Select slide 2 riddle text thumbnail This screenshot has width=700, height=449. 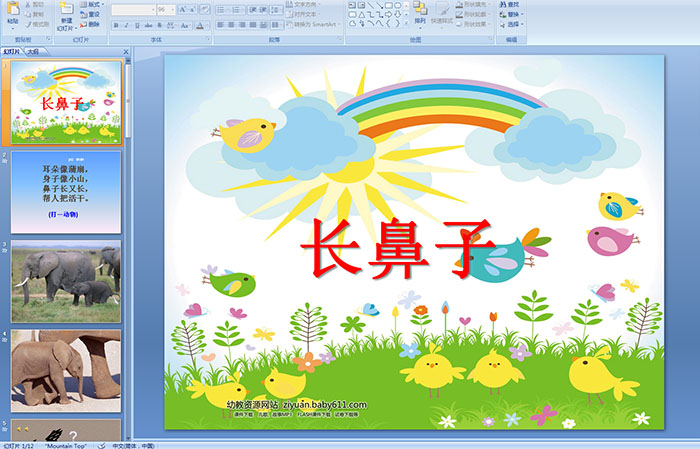click(66, 192)
